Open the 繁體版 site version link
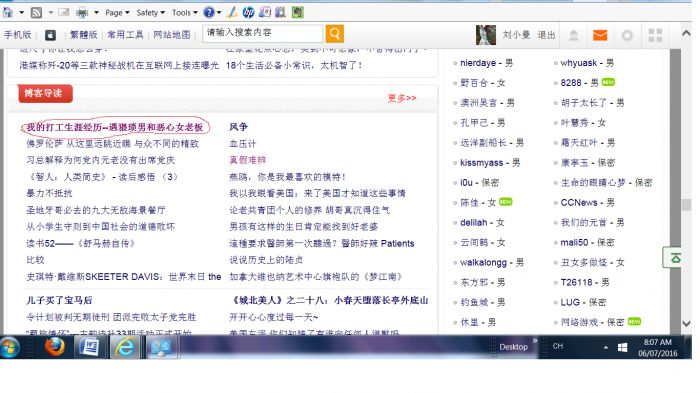 [x=83, y=35]
